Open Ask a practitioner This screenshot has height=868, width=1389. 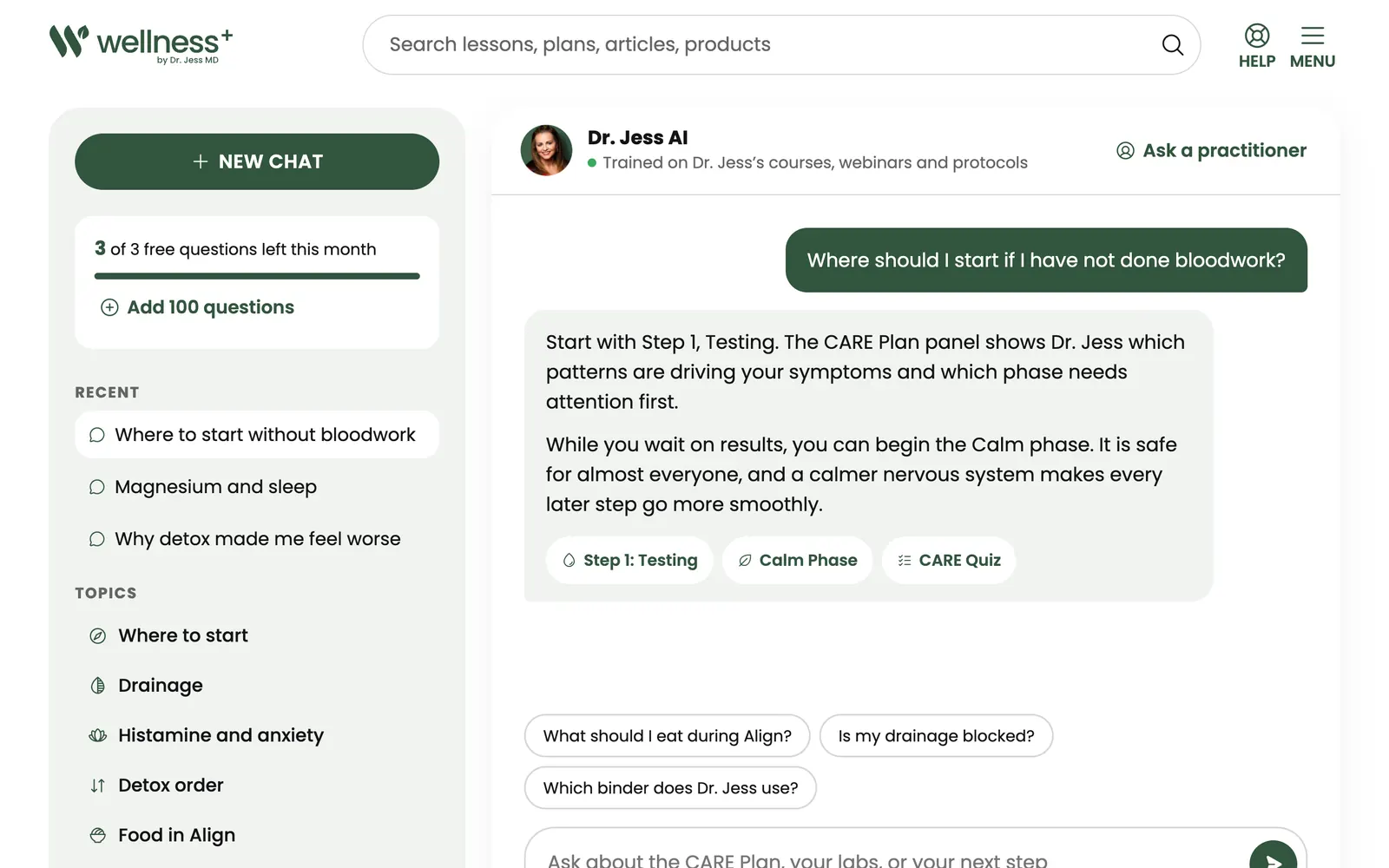point(1211,151)
